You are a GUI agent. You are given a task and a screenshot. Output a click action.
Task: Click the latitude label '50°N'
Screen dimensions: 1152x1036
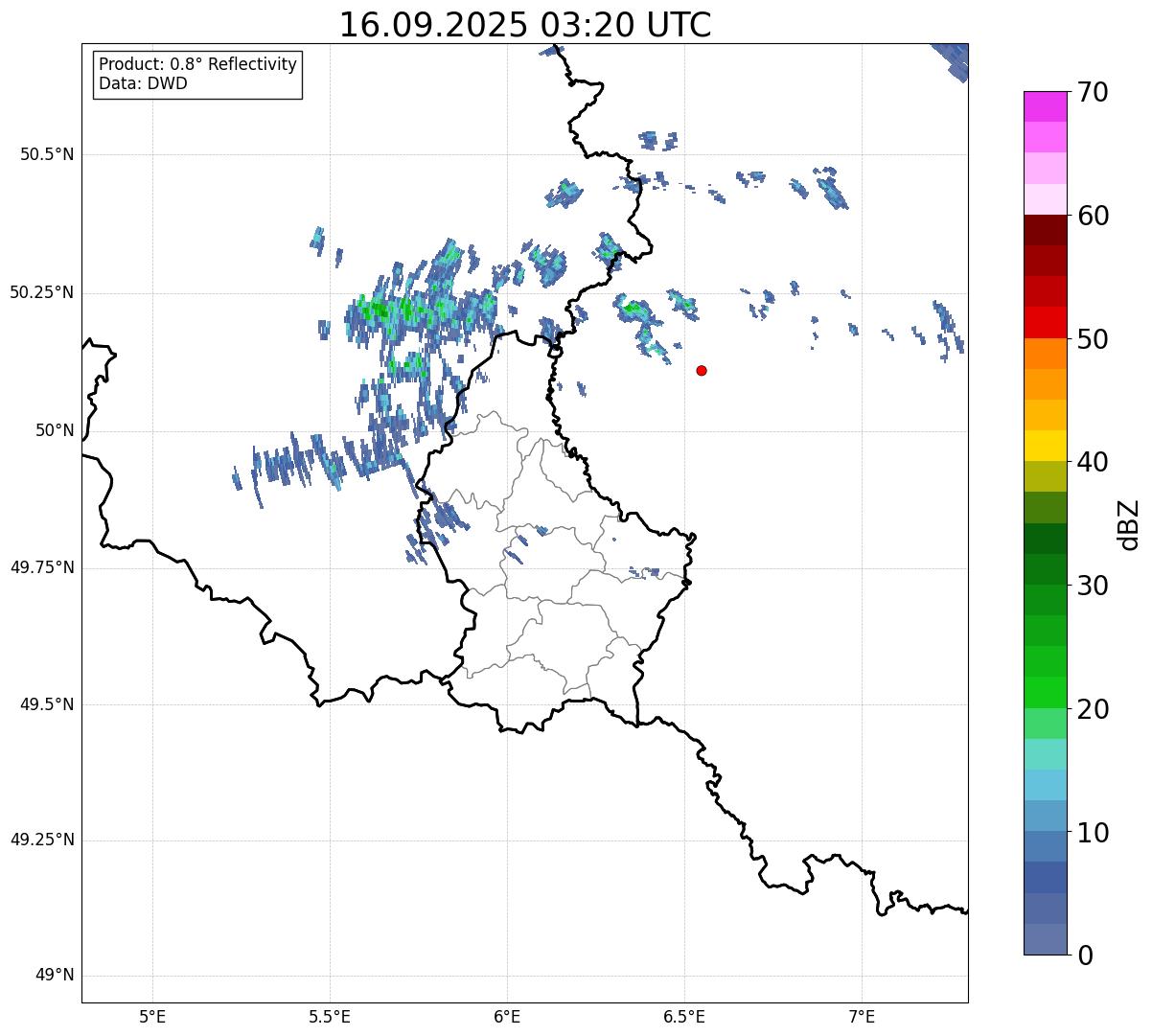[x=55, y=430]
